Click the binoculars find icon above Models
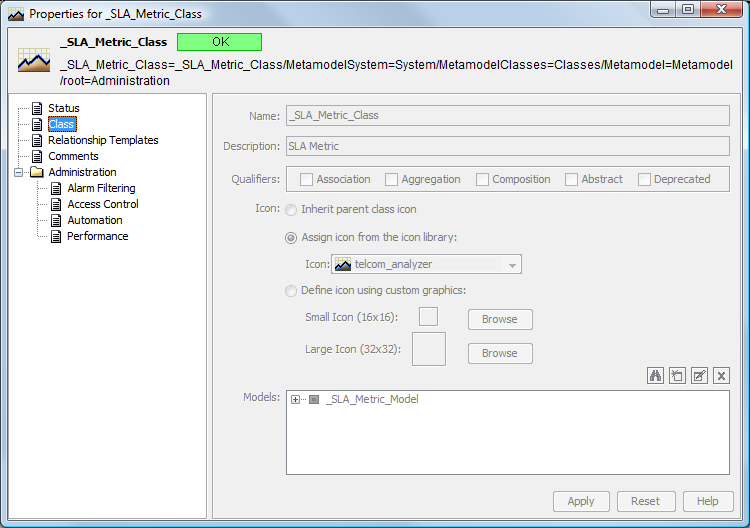 click(x=655, y=376)
